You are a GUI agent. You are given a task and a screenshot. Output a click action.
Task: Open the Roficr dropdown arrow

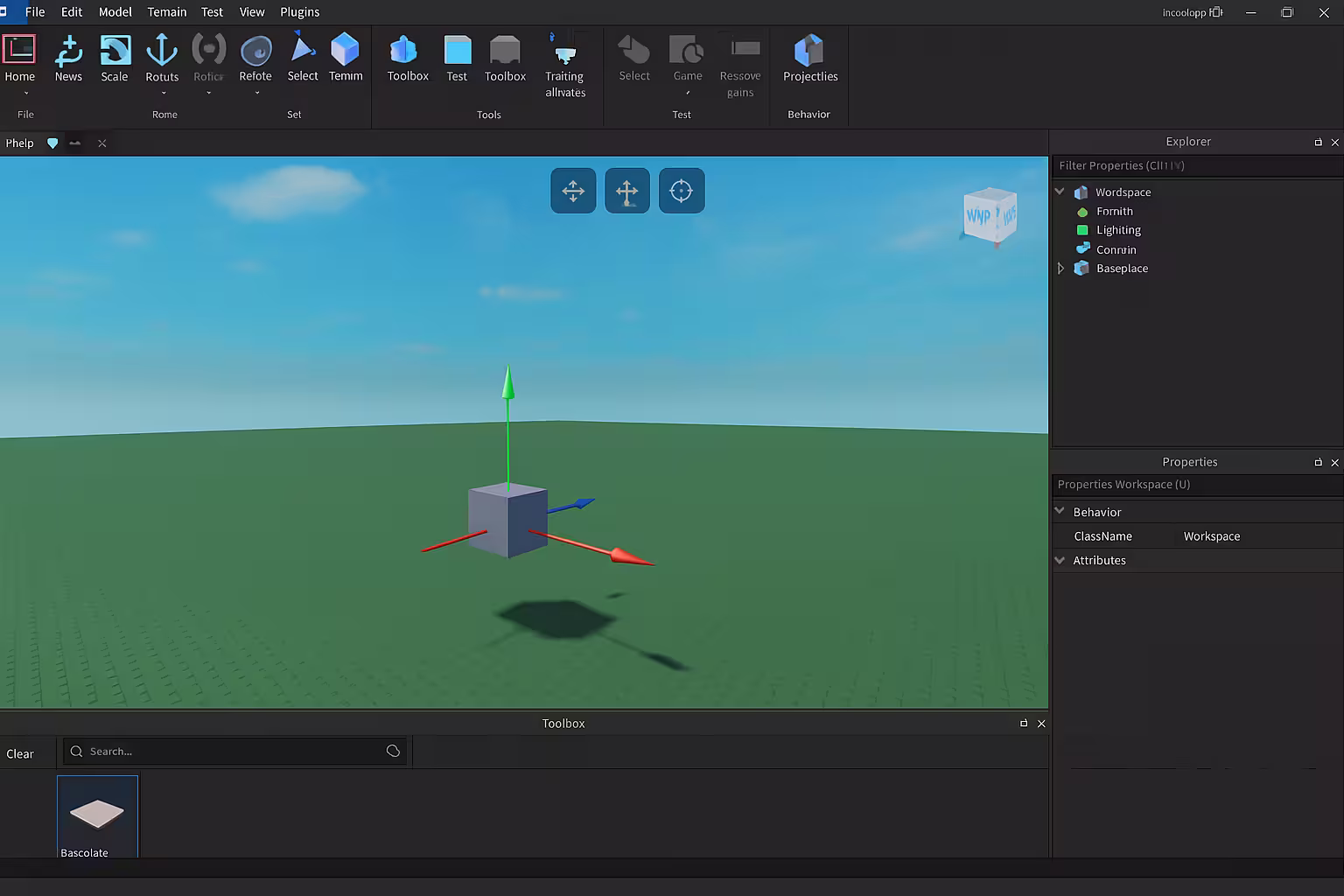click(209, 93)
